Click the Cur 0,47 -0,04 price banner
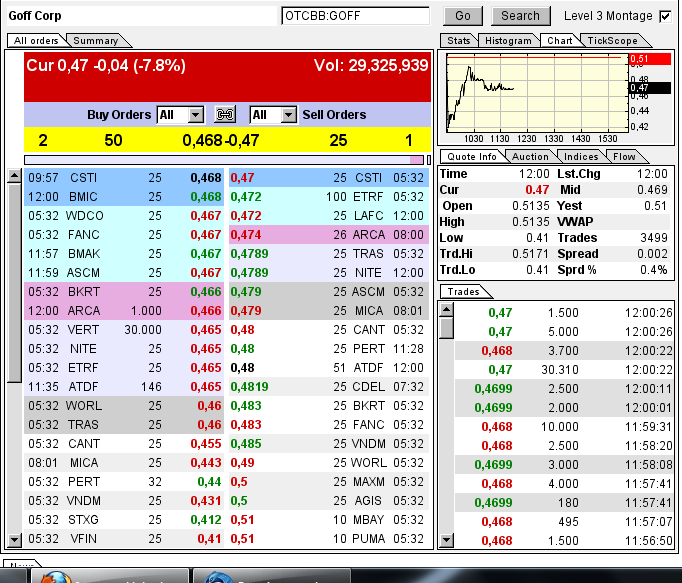The image size is (682, 583). click(106, 65)
